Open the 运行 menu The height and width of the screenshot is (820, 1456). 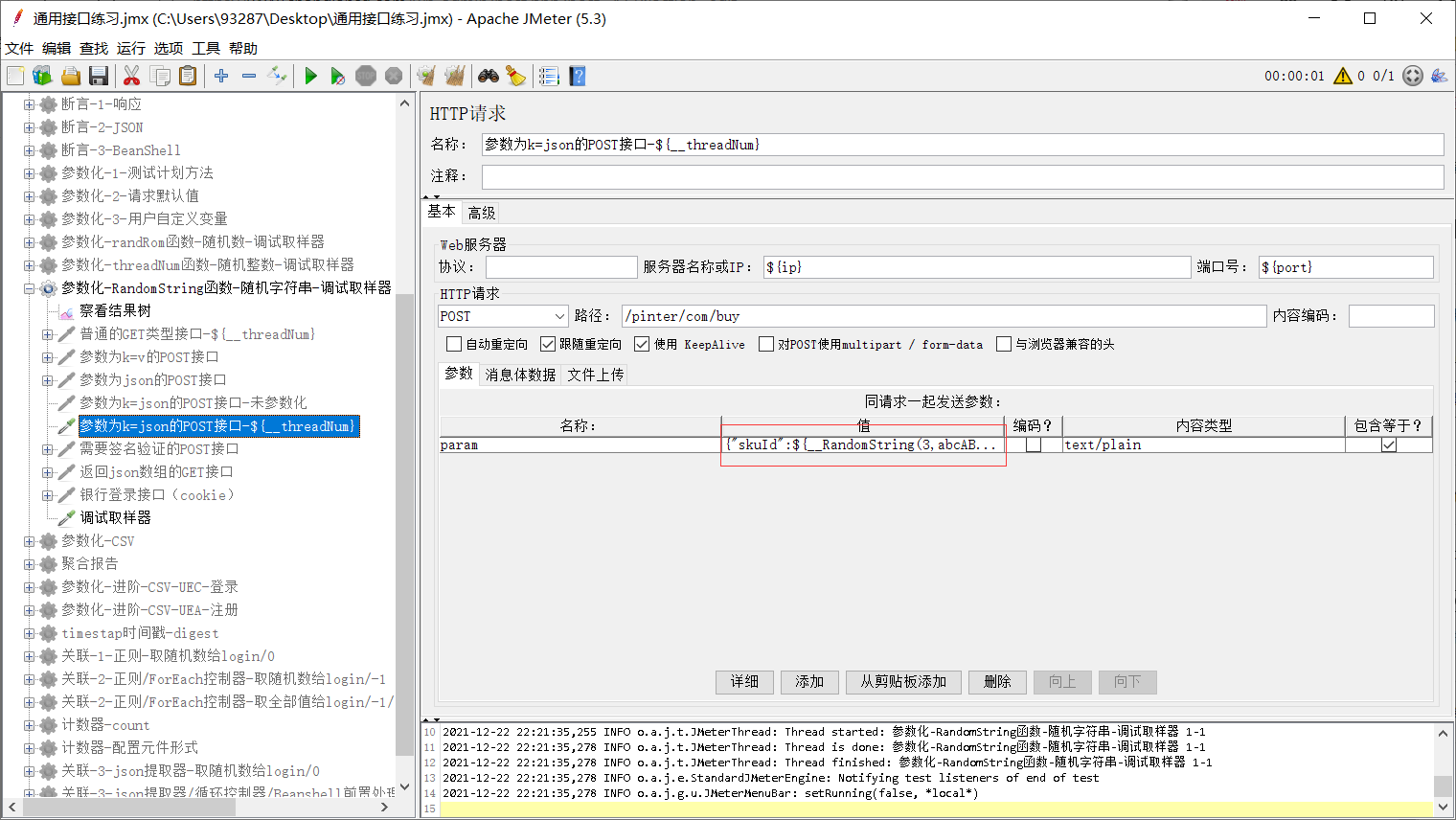[x=131, y=48]
